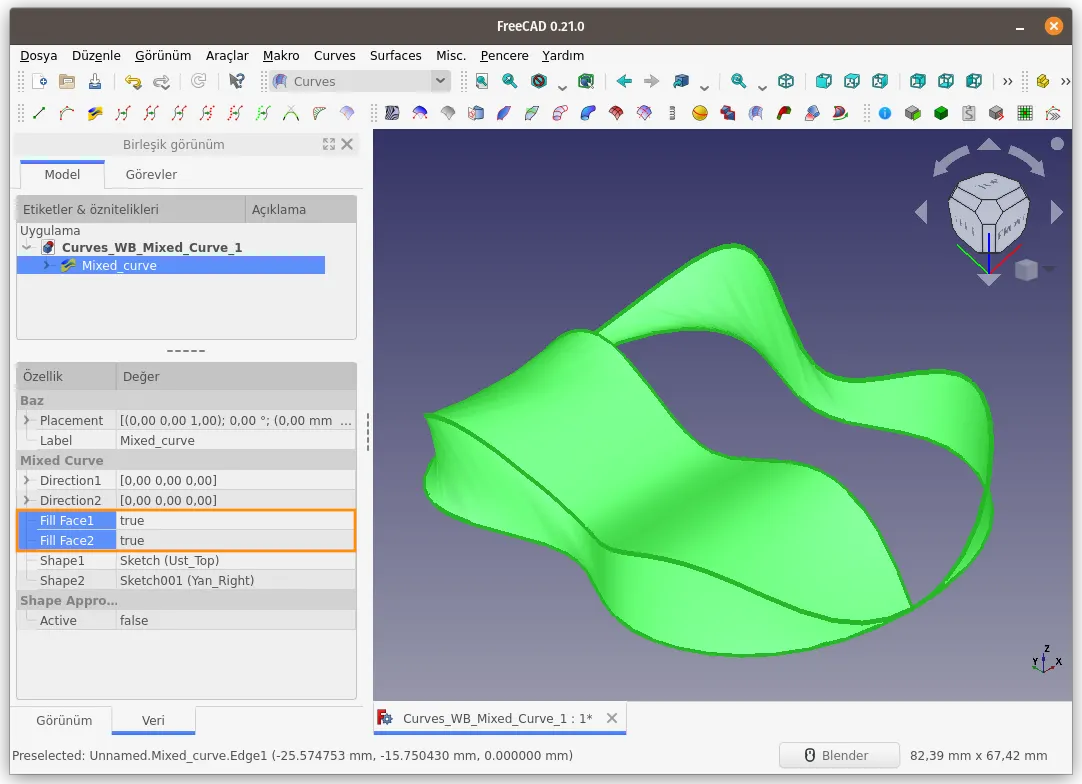
Task: Expand the hidden view toolbar items chevron
Action: pyautogui.click(x=1007, y=81)
